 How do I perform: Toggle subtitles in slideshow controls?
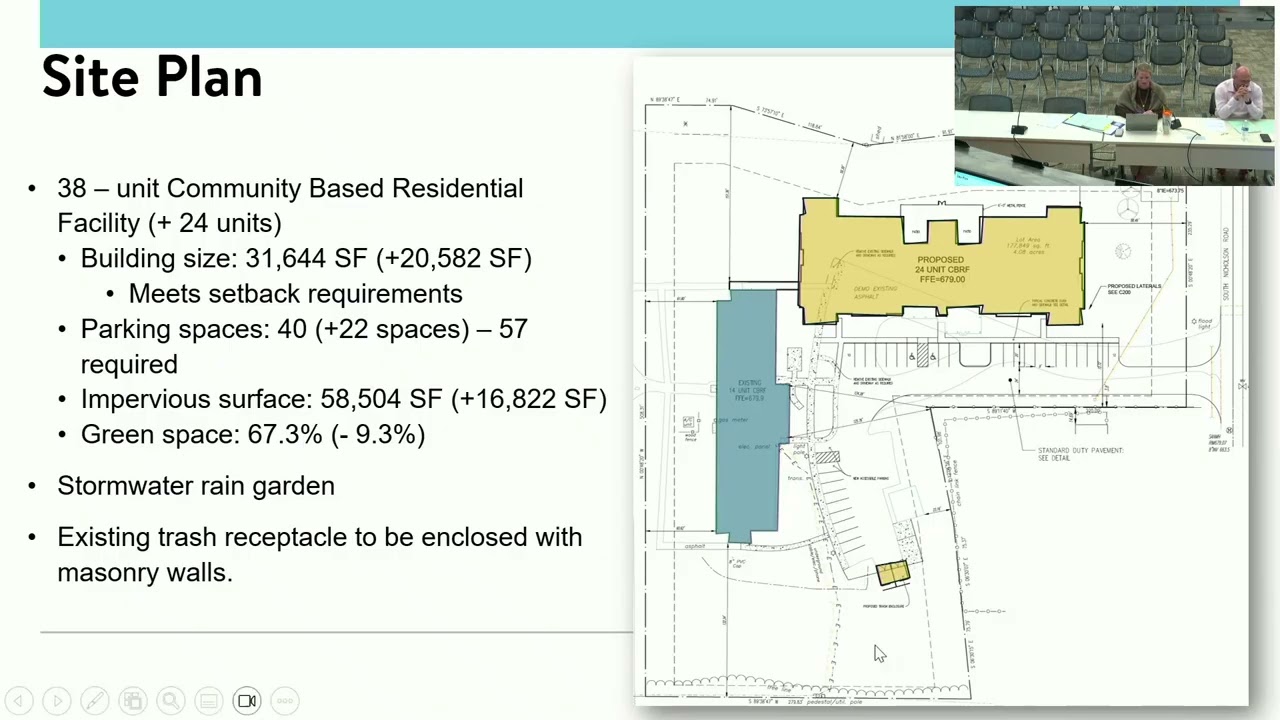(x=209, y=701)
